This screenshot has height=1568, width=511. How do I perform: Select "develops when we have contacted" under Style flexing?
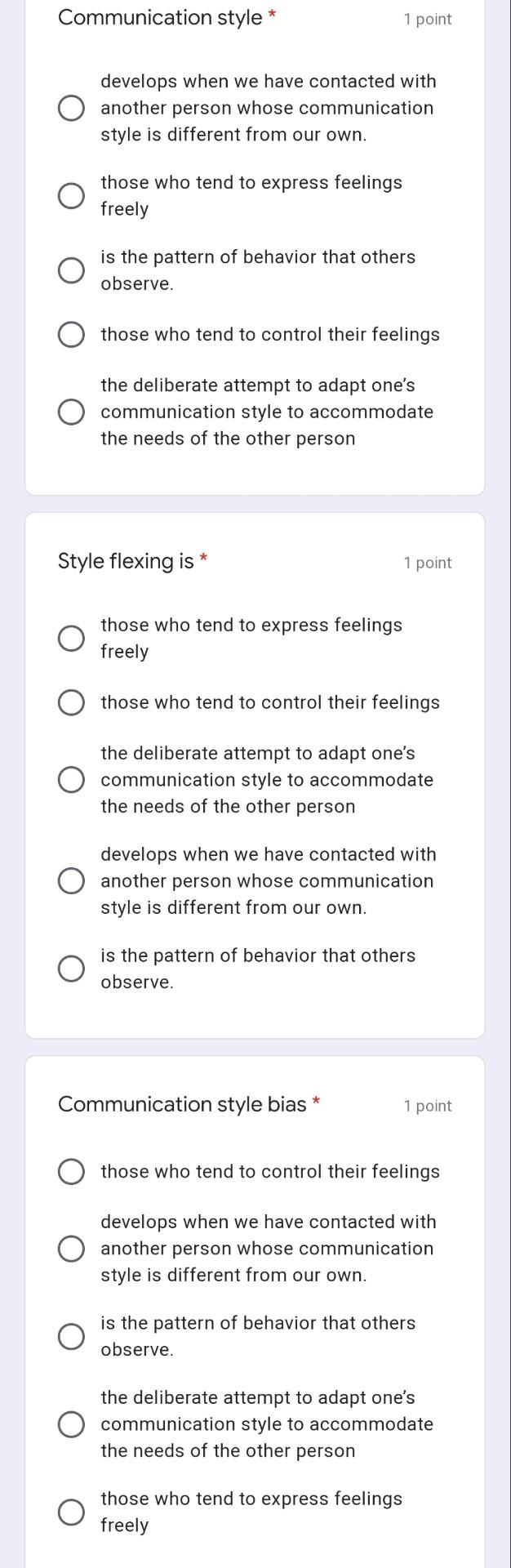72,880
